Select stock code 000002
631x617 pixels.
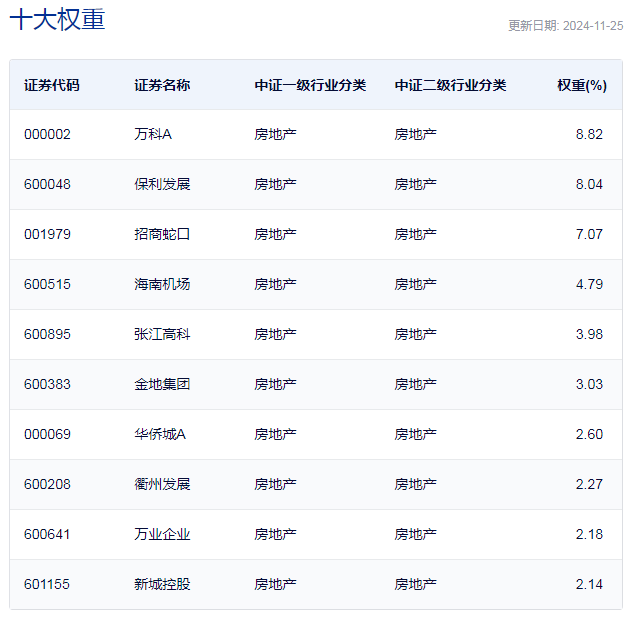pyautogui.click(x=47, y=134)
